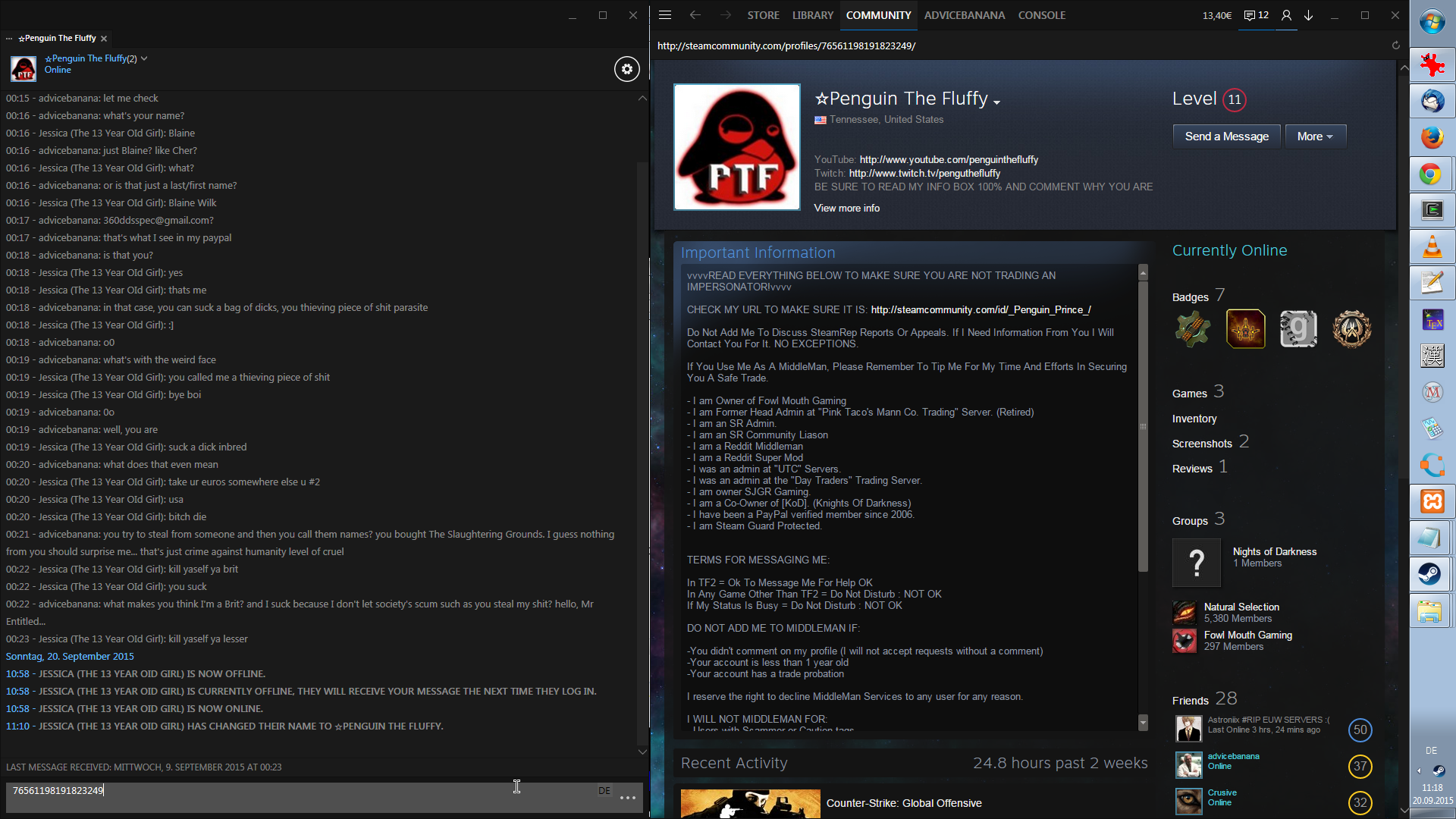Open the Community Leader gold badge
Viewport: 1456px width, 819px height.
(1245, 329)
